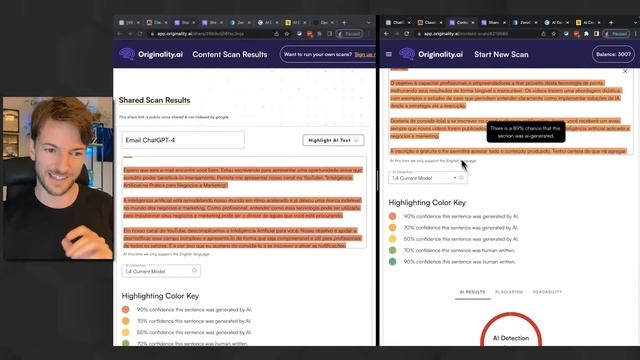Open tab search chevron in left browser

coord(369,22)
